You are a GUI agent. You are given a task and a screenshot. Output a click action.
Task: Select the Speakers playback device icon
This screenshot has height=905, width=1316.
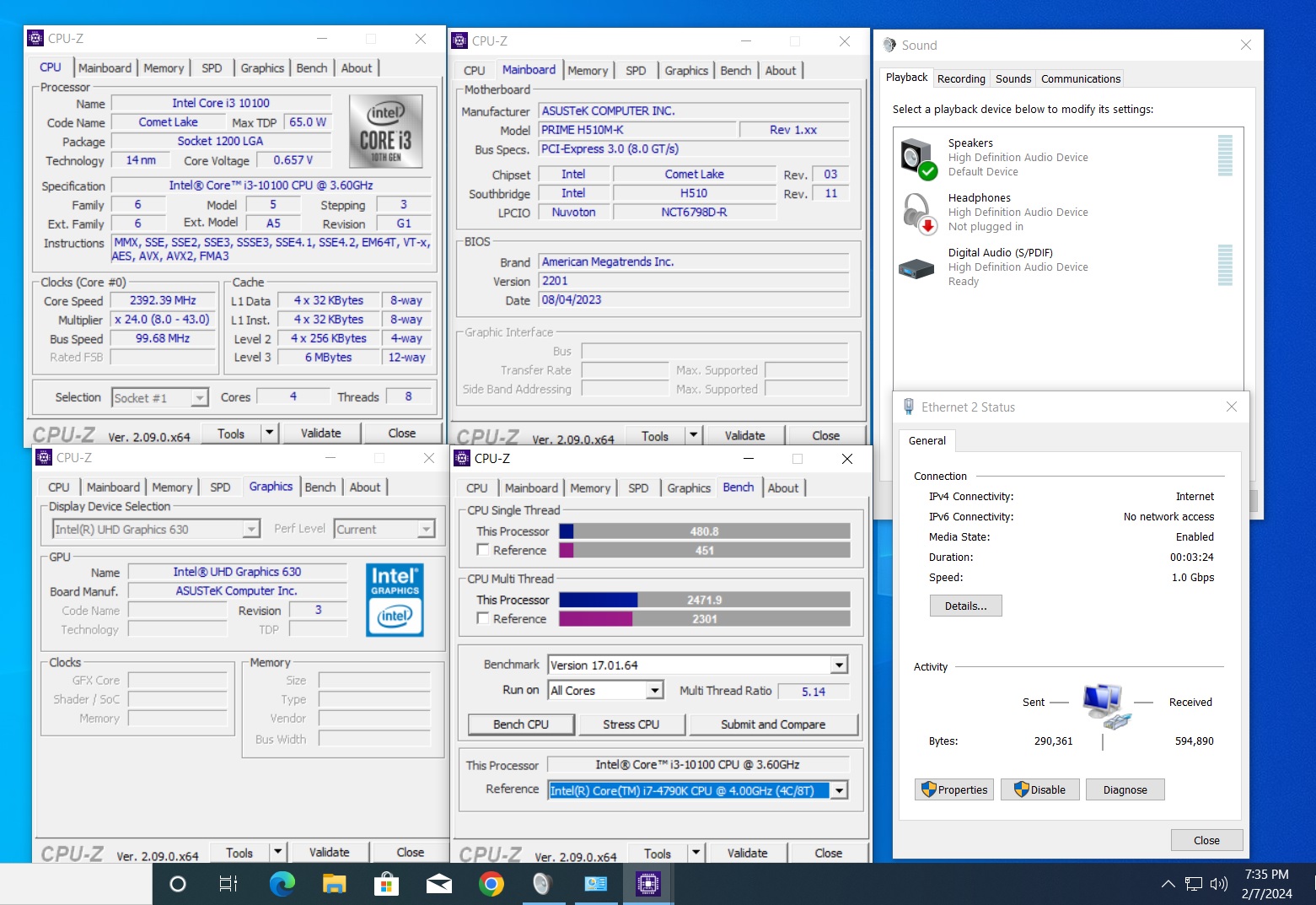click(917, 158)
